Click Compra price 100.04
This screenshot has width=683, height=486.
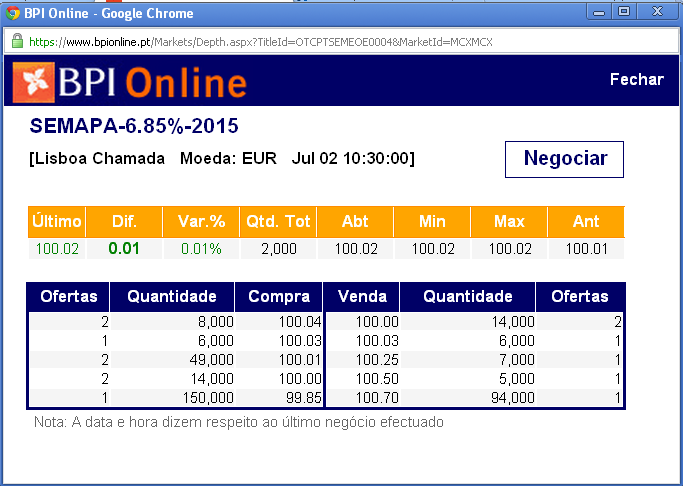(x=300, y=322)
